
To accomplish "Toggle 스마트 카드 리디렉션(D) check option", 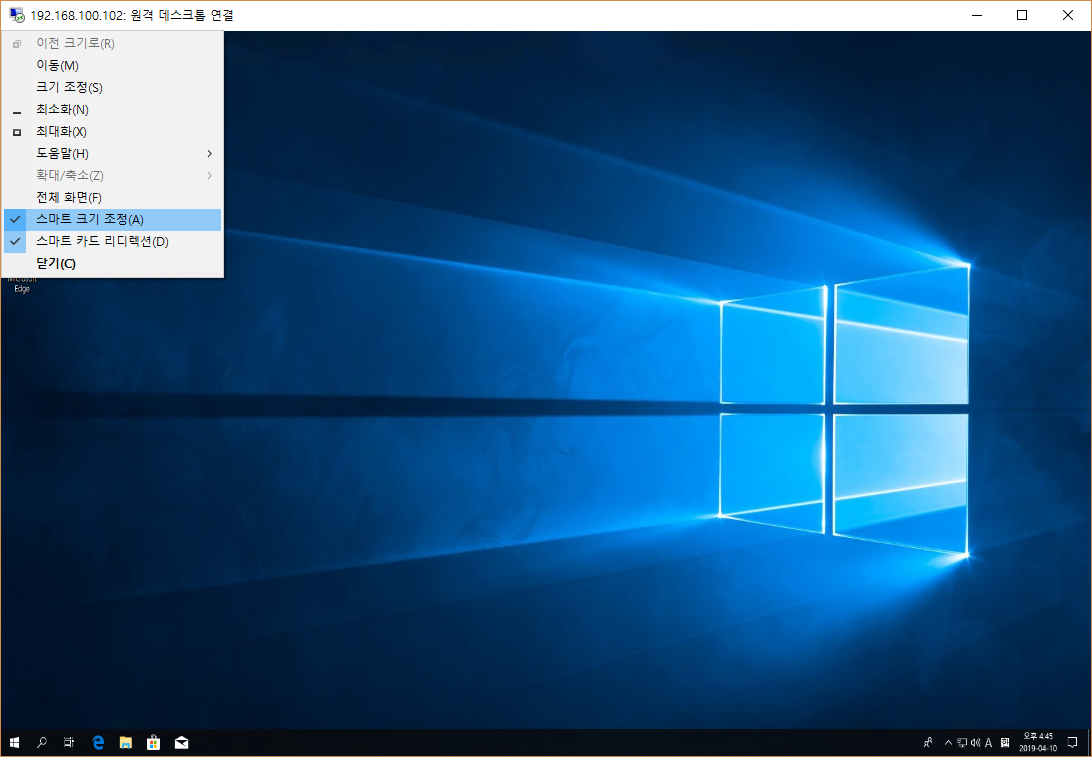I will 112,242.
